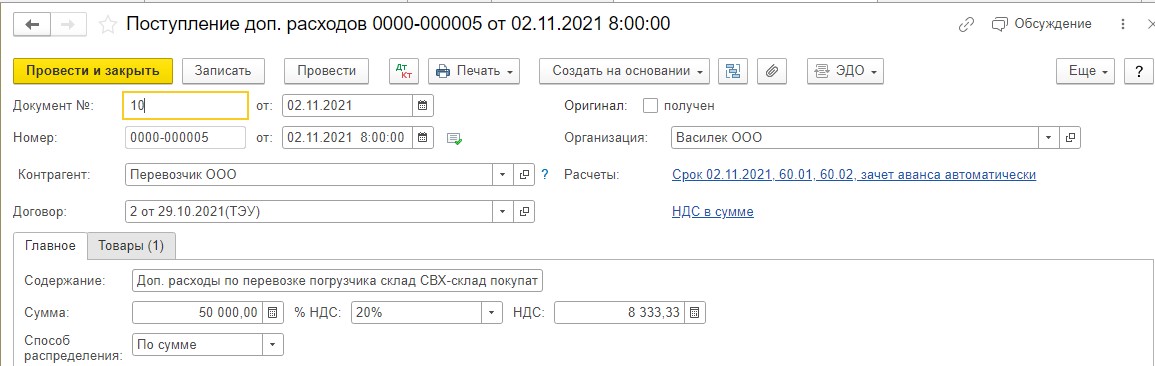Open calculator for the Сумма field
This screenshot has width=1155, height=366.
click(273, 312)
